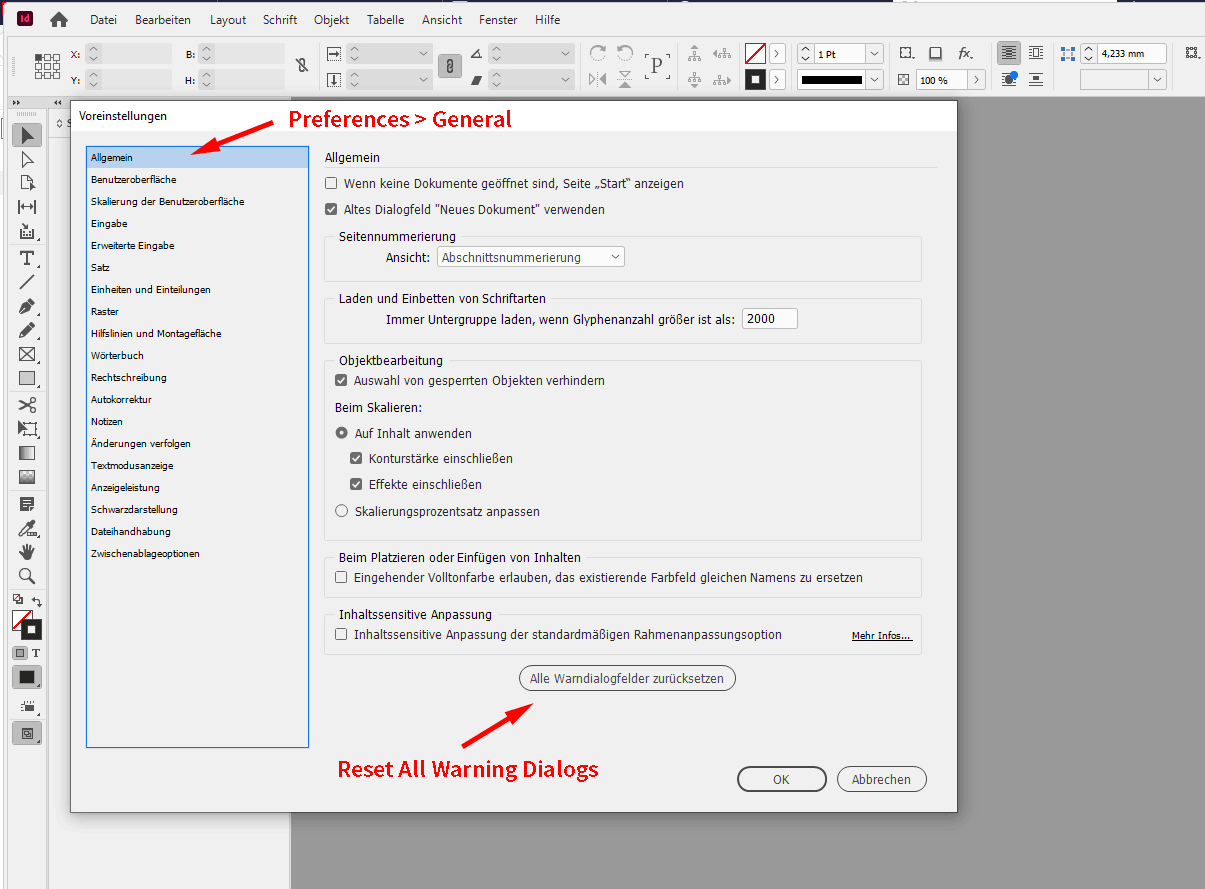This screenshot has width=1205, height=889.
Task: Open the stroke weight dropdown showing 1 Pt
Action: 873,53
